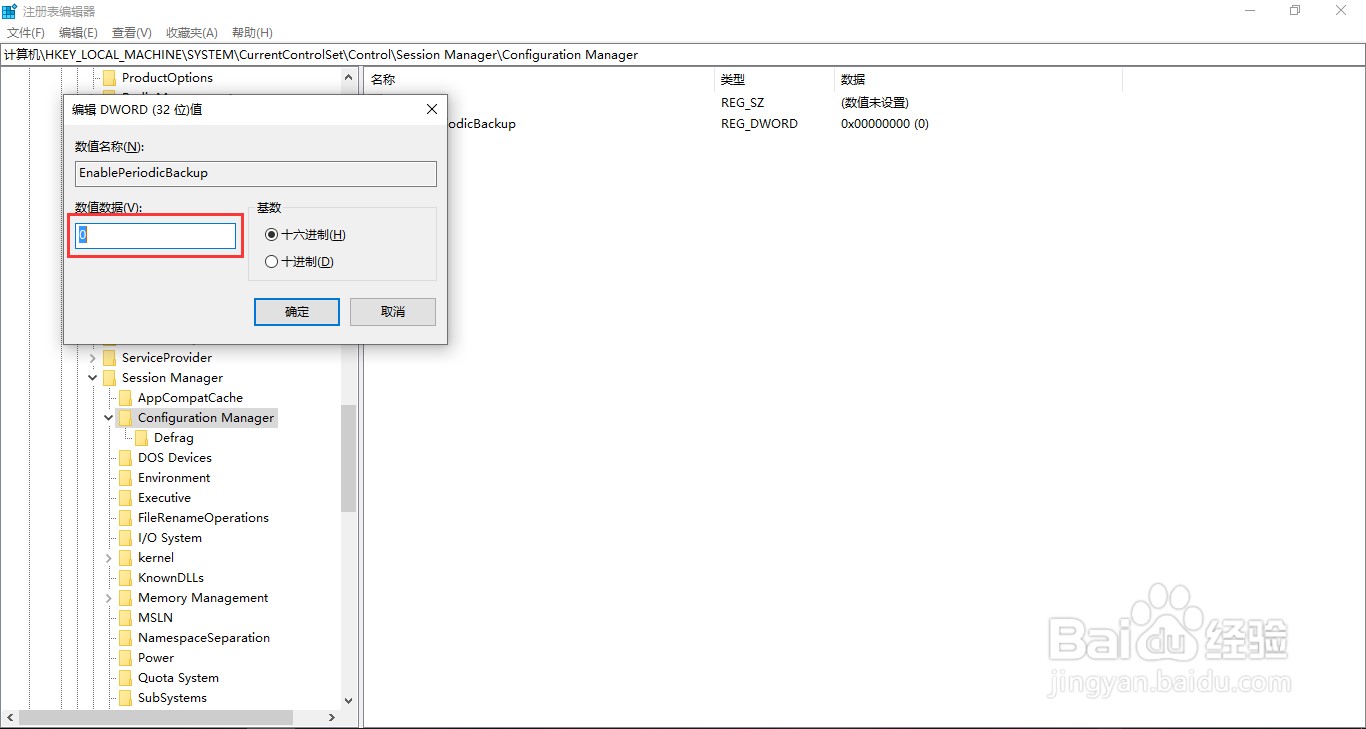Screen dimensions: 1366x729
Task: Cancel the DWORD edit with 取消
Action: pyautogui.click(x=393, y=312)
